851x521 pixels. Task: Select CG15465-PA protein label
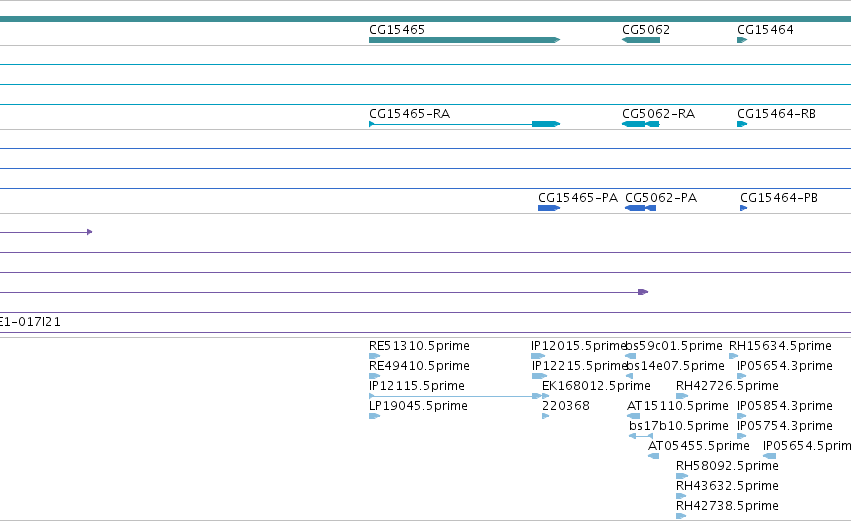tap(578, 198)
